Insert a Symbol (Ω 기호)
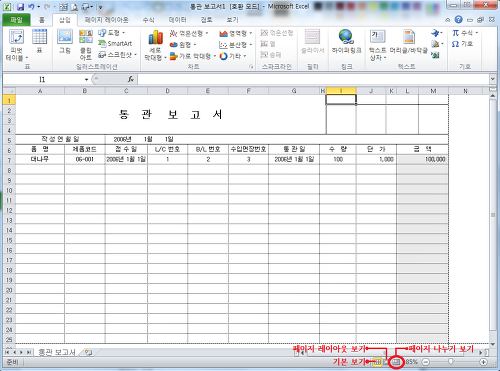The width and height of the screenshot is (500, 371). (462, 44)
